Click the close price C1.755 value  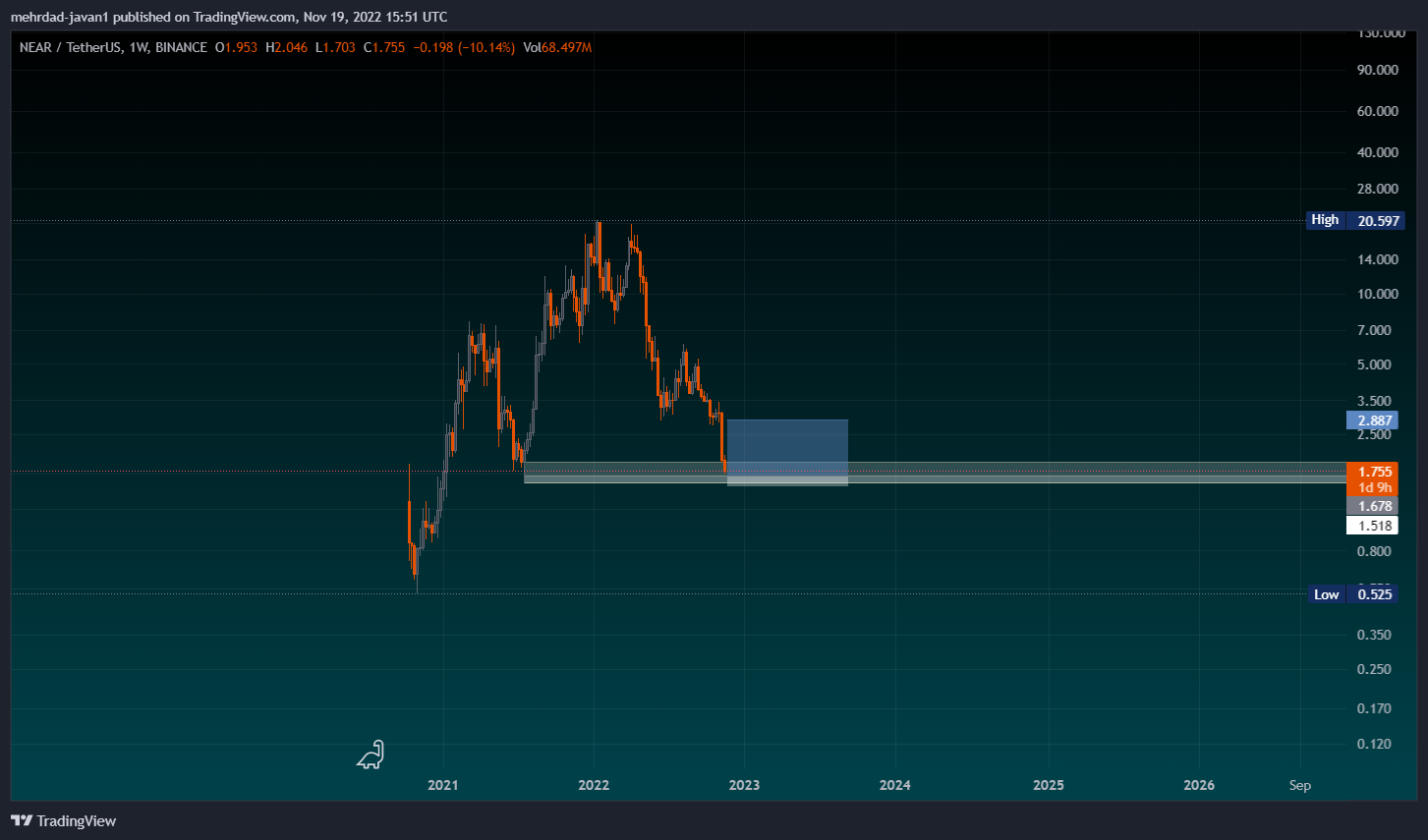384,47
